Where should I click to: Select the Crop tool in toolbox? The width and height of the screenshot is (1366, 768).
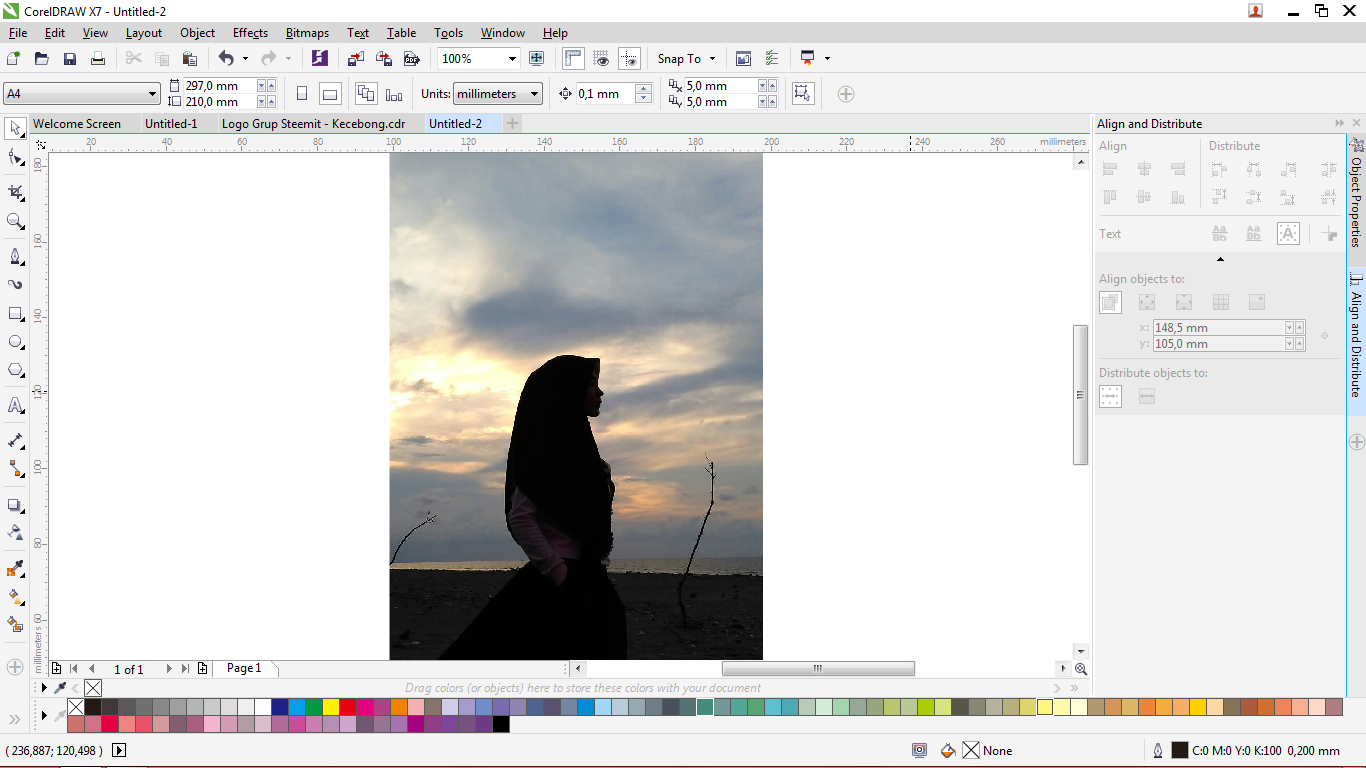click(15, 192)
